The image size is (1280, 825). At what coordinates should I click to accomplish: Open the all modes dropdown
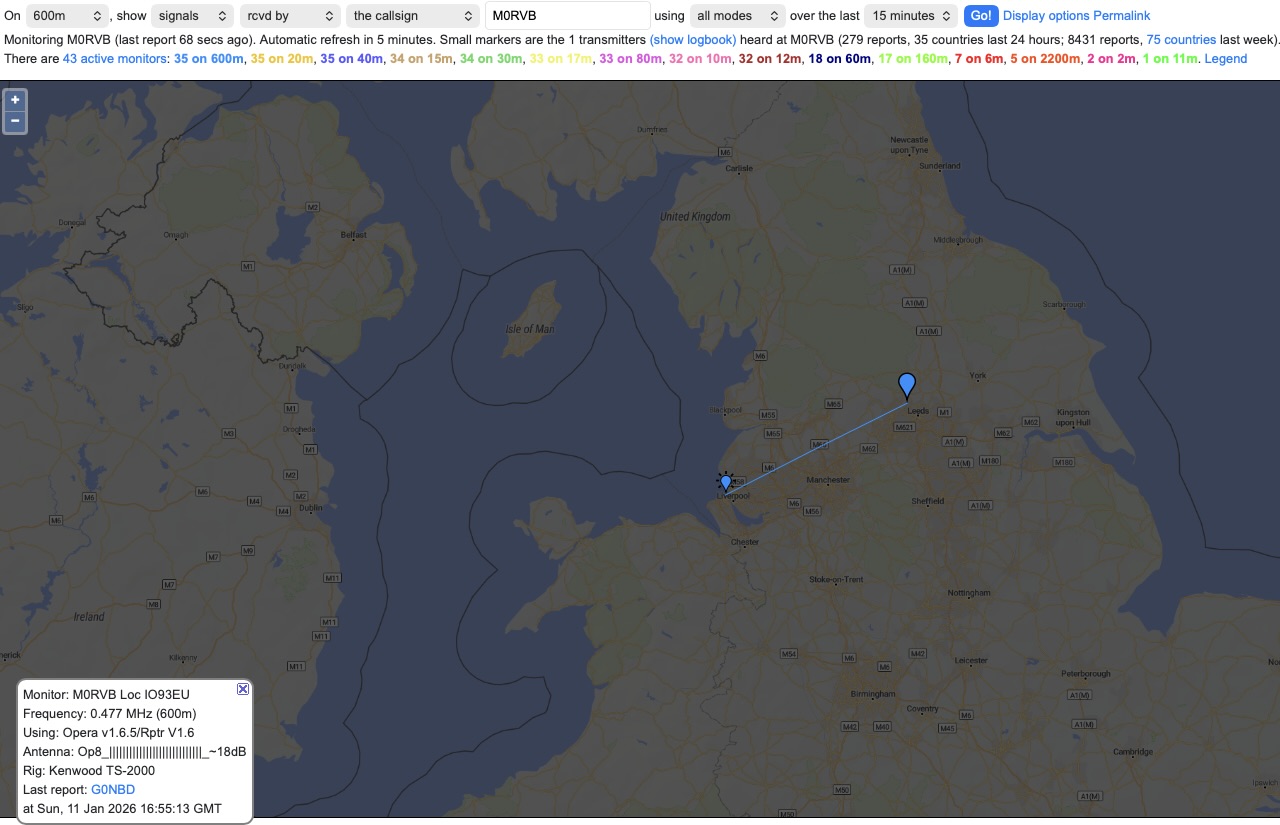[737, 15]
